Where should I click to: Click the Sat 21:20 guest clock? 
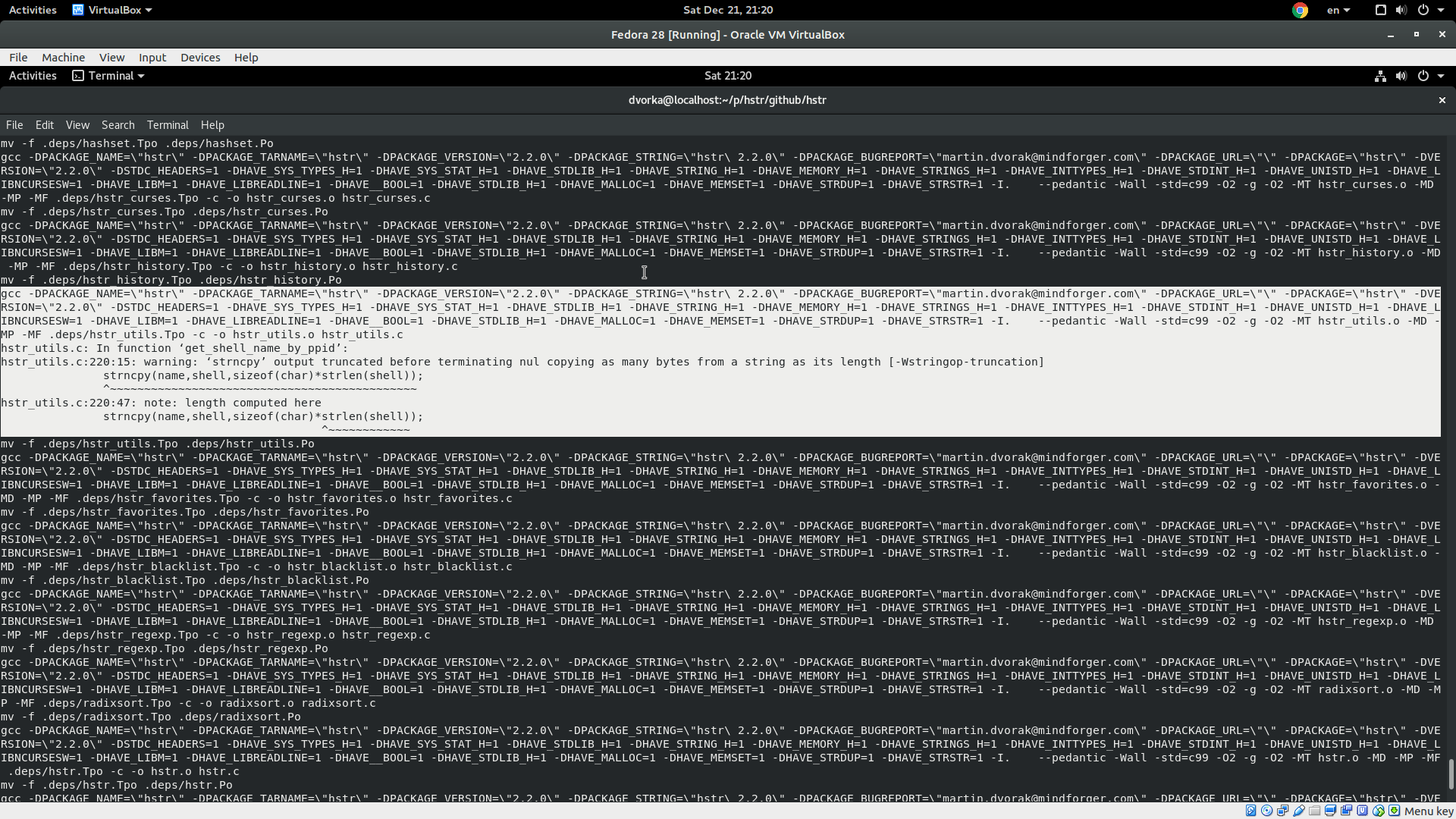point(727,76)
